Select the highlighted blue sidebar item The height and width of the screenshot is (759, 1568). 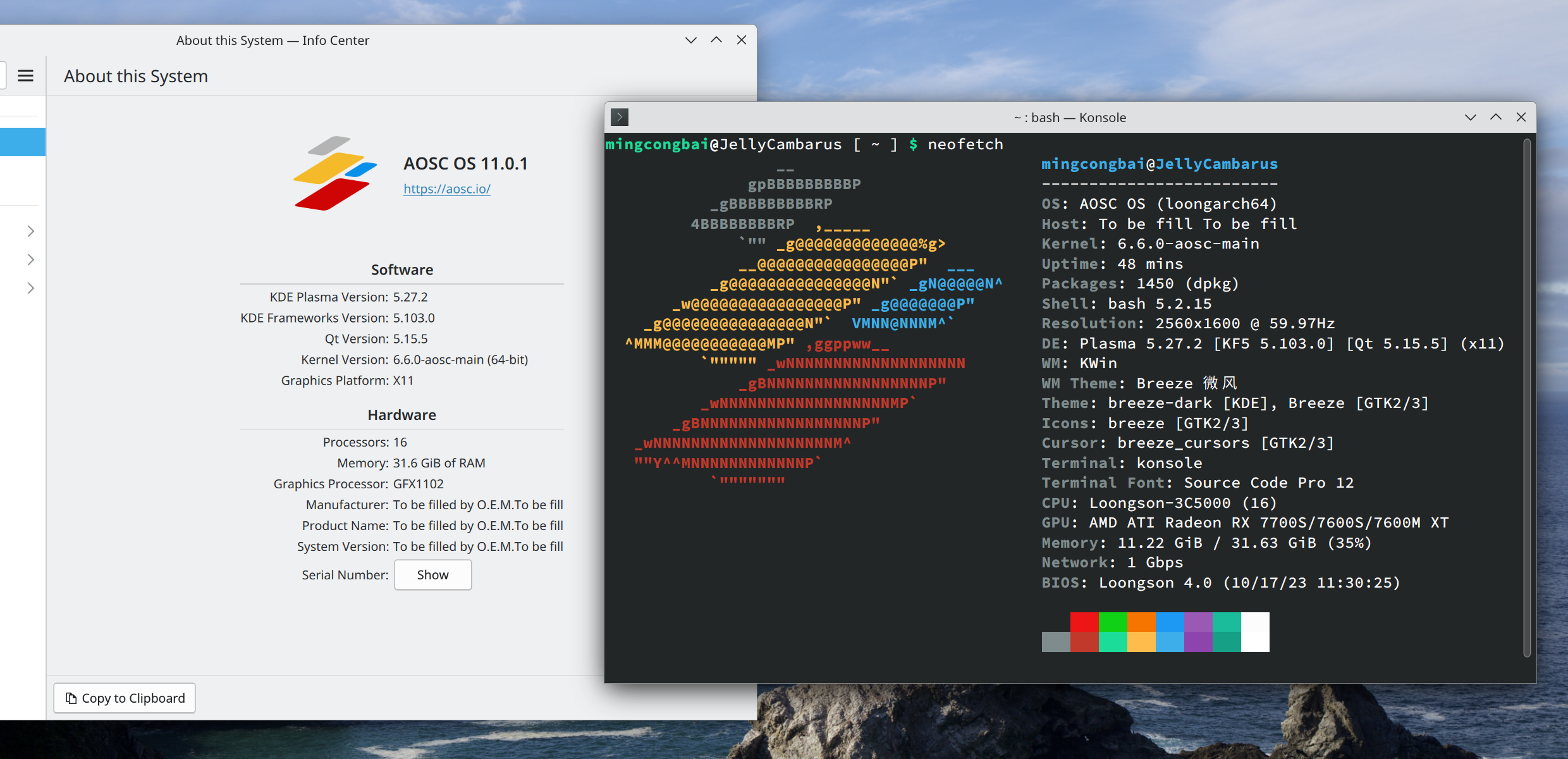pyautogui.click(x=22, y=142)
